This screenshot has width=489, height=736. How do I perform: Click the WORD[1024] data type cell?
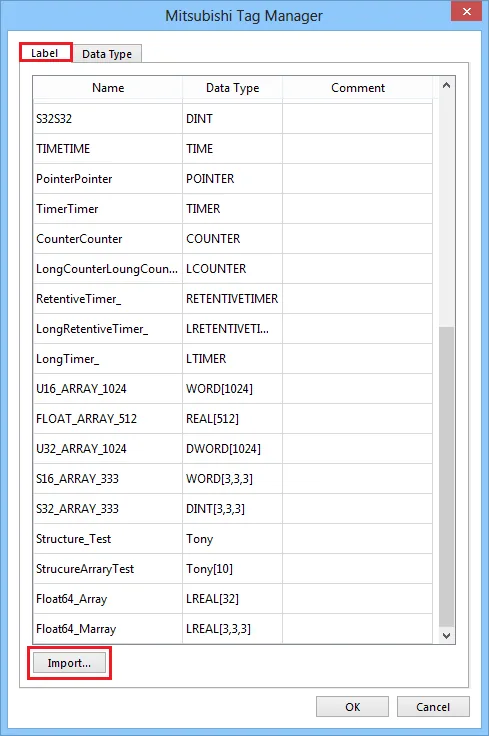(x=232, y=389)
